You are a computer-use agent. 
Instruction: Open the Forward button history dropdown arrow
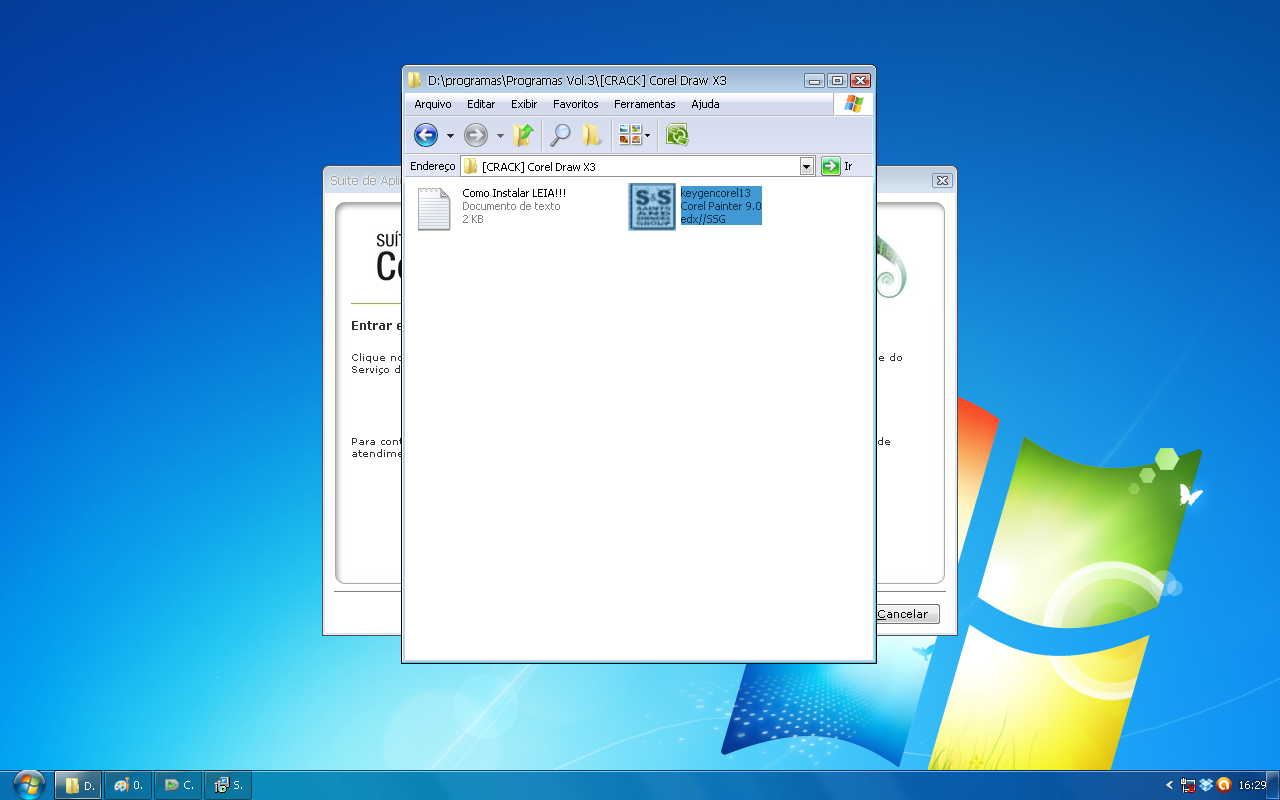point(500,135)
